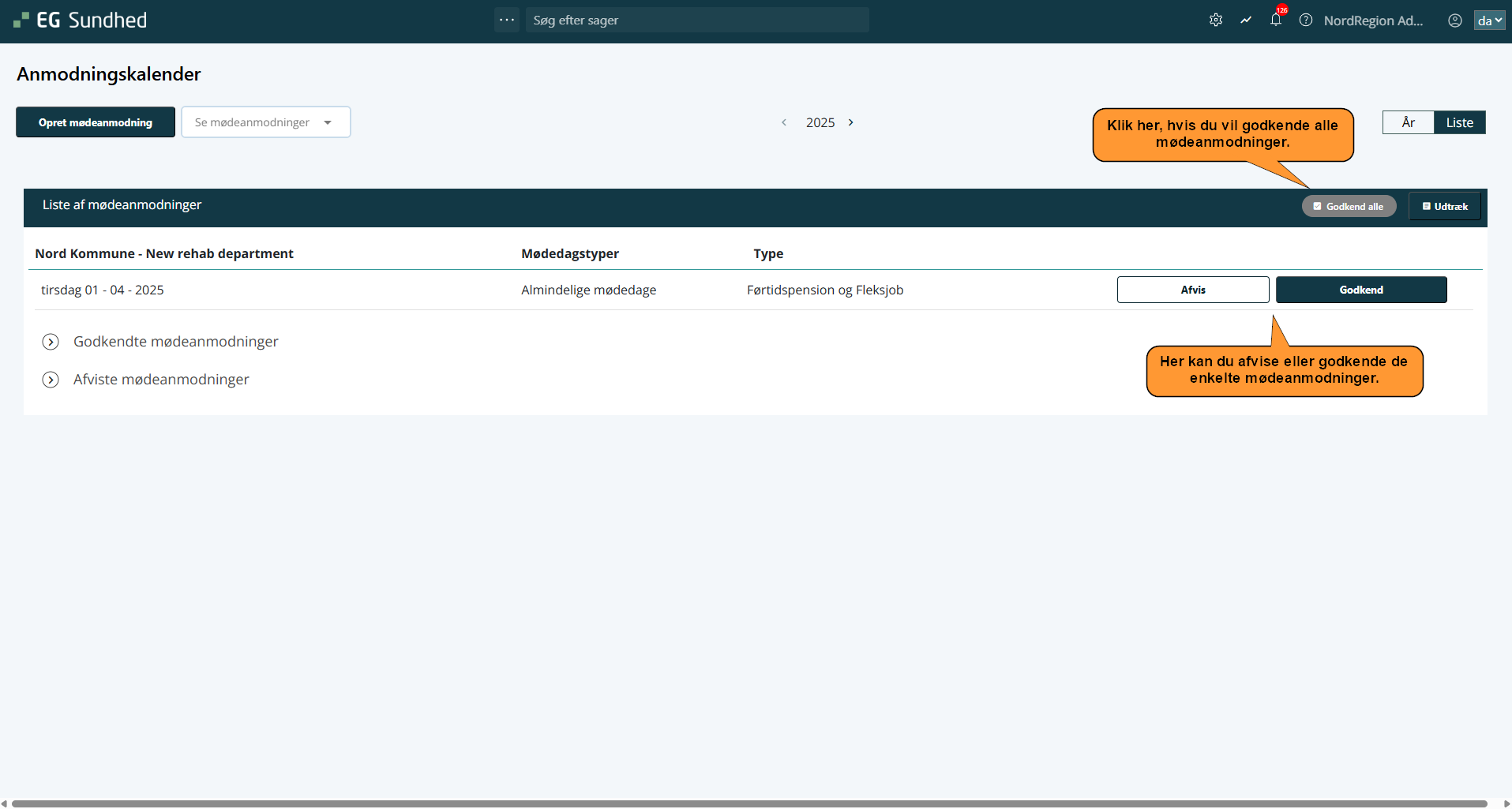Viewport: 1512px width, 809px height.
Task: Open the three-dots menu beside search
Action: click(x=507, y=20)
